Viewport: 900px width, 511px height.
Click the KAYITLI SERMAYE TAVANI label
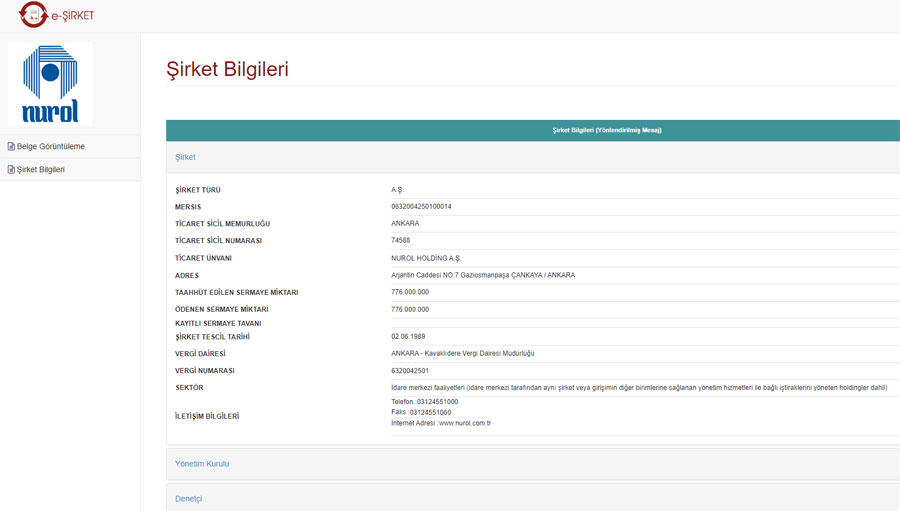[218, 323]
